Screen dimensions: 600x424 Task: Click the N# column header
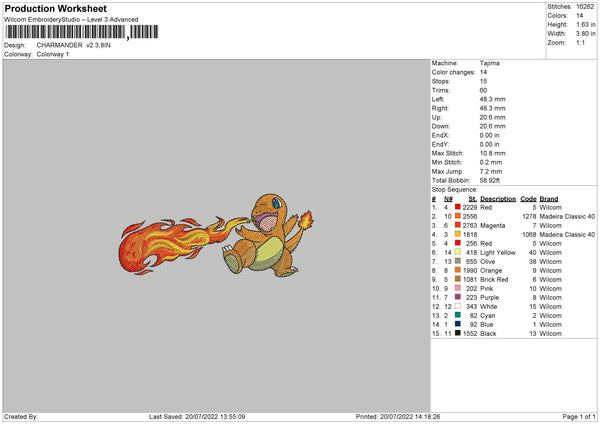point(448,199)
